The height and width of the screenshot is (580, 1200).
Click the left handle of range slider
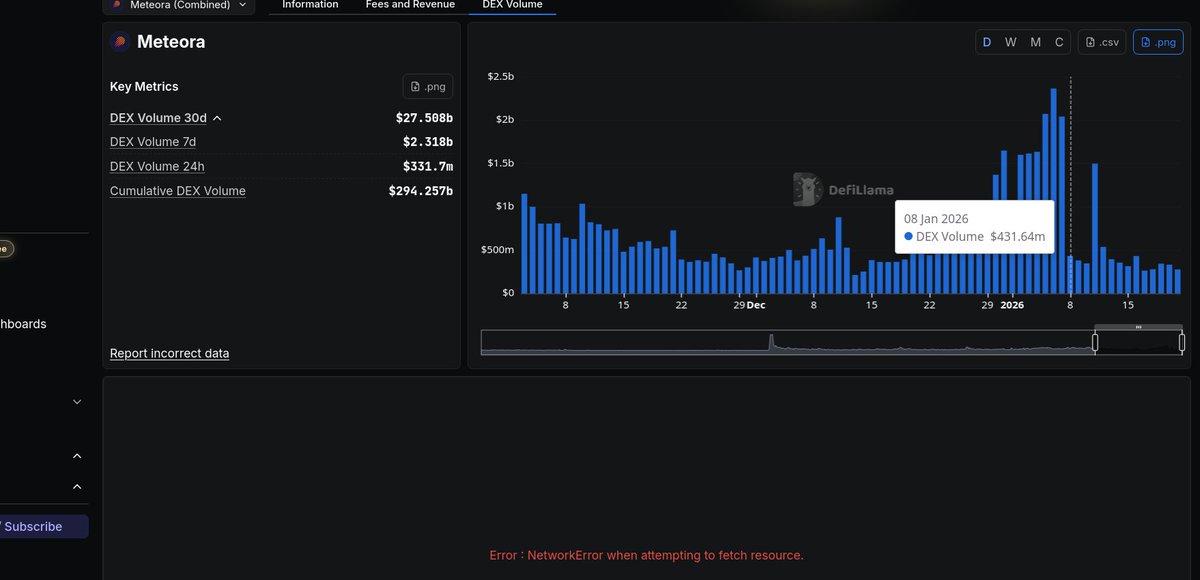[1095, 343]
